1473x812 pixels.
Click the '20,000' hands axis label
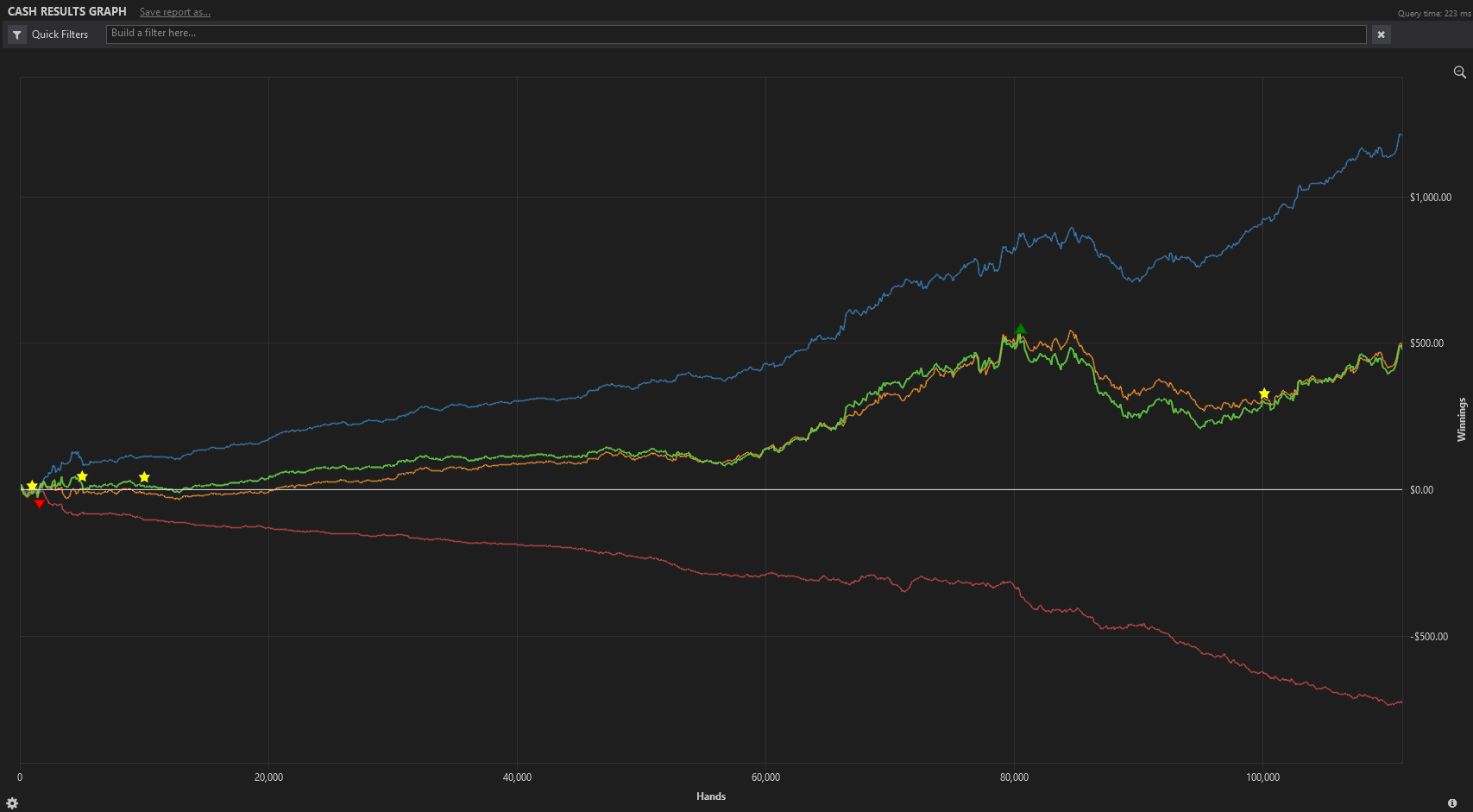[268, 777]
